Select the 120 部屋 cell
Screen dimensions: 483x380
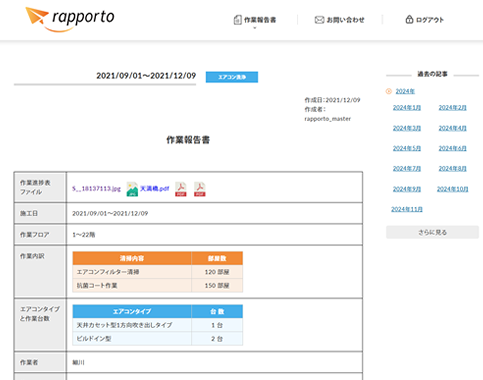coord(217,272)
